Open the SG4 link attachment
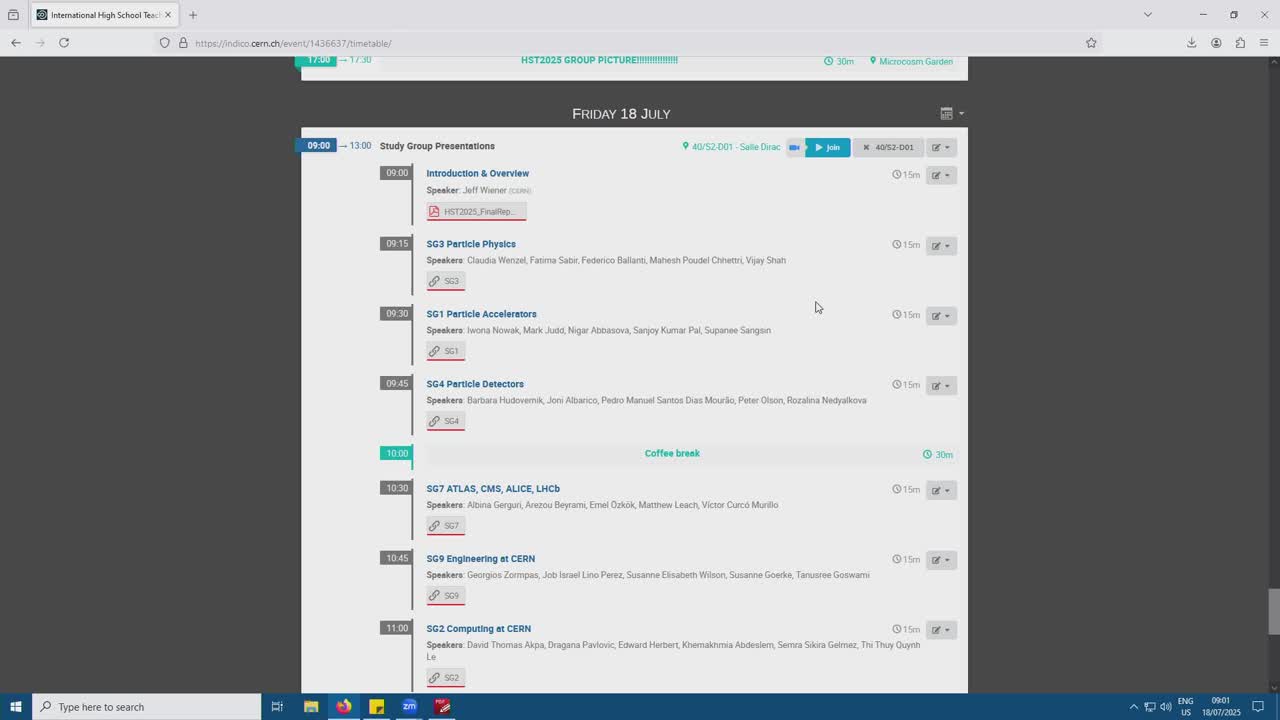 pyautogui.click(x=445, y=421)
